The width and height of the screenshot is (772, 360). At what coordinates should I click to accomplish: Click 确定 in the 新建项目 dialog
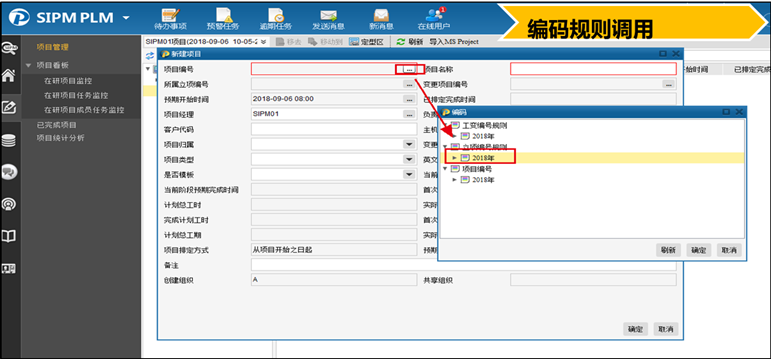coord(635,329)
